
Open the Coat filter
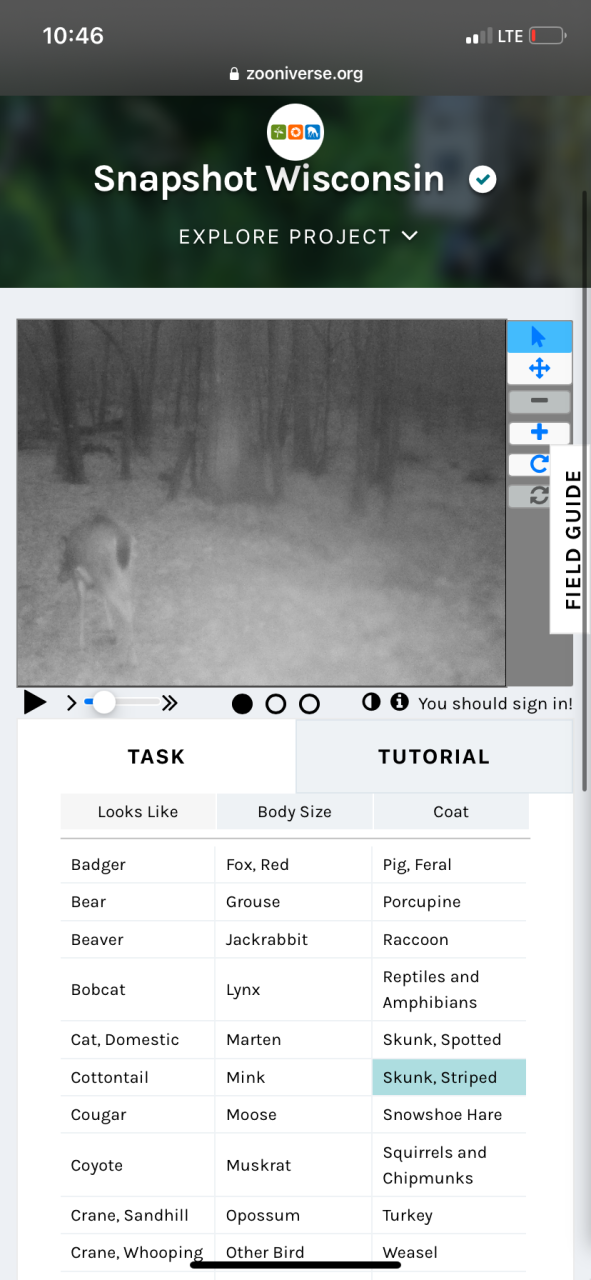pyautogui.click(x=451, y=812)
